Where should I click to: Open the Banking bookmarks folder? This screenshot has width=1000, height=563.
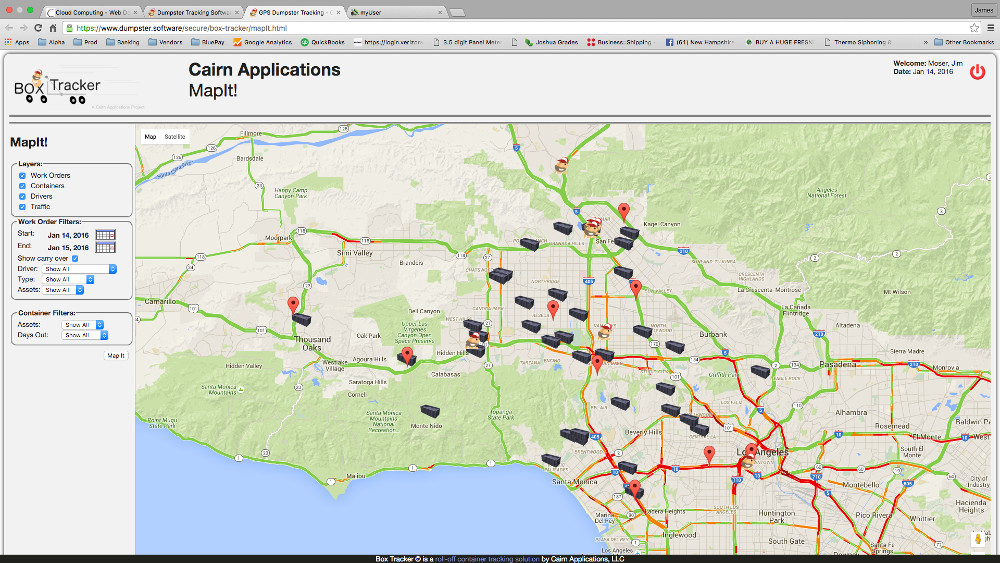(122, 42)
